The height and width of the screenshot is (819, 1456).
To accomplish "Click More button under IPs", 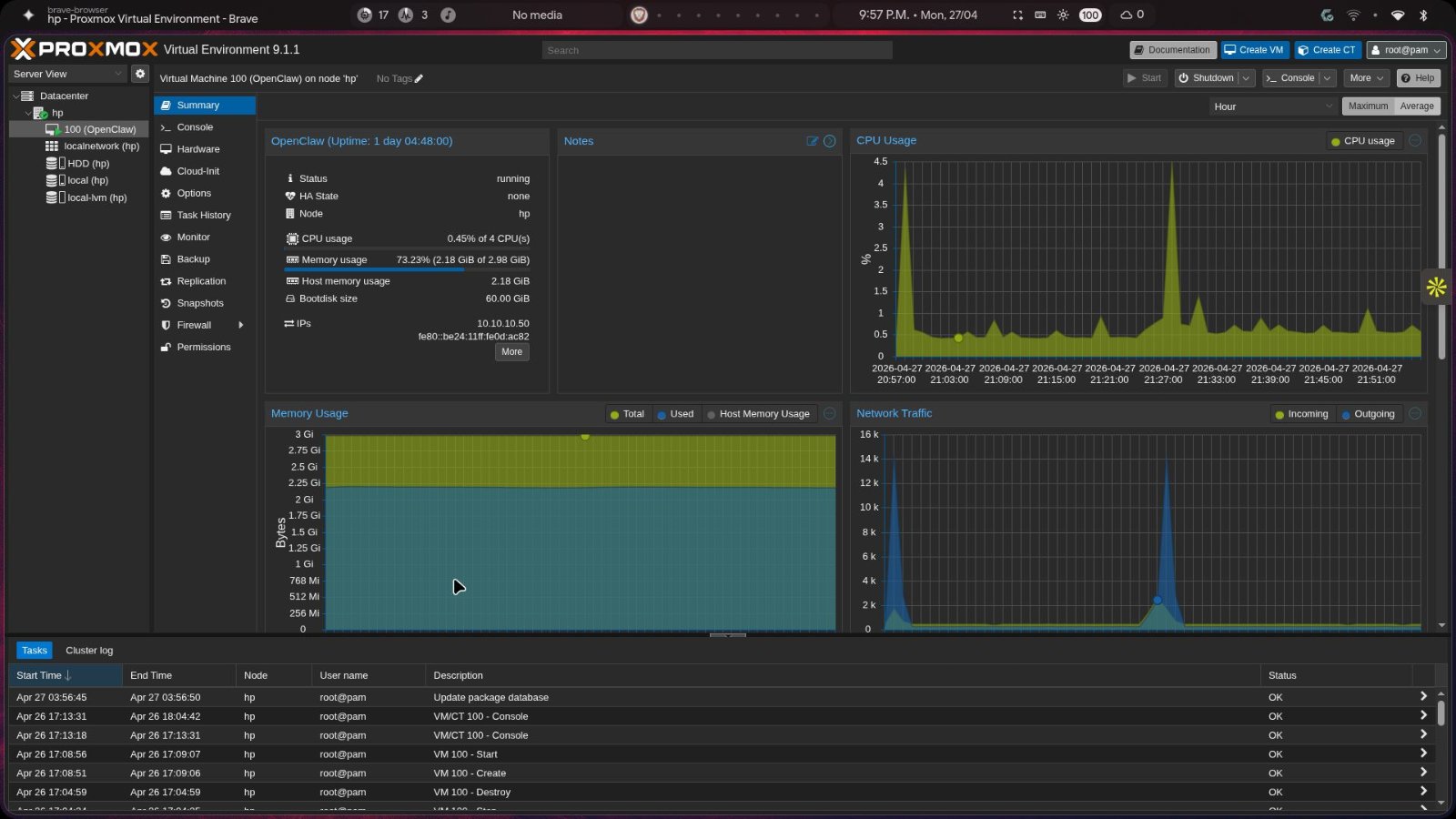I will (512, 352).
